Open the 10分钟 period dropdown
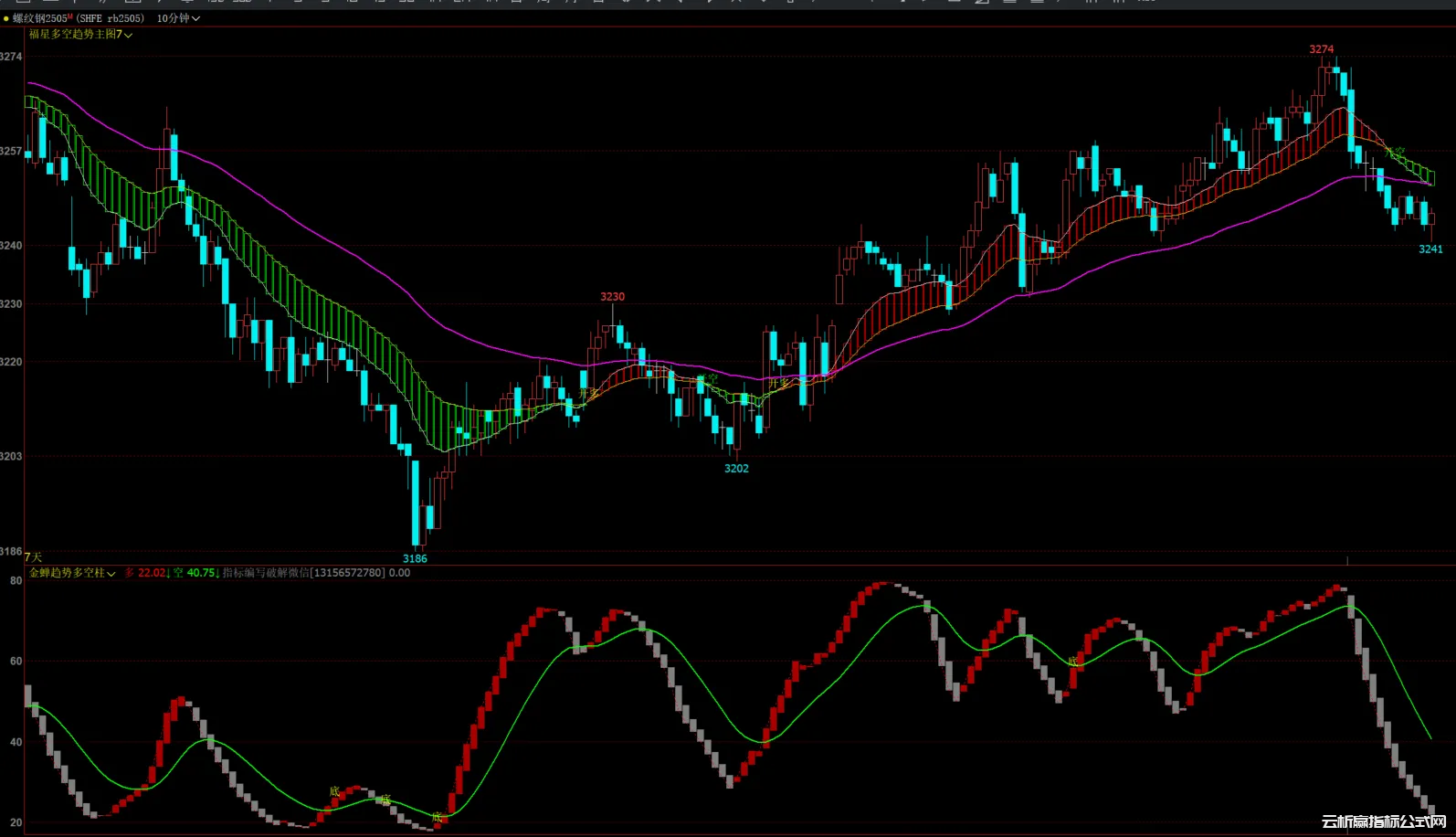 (x=178, y=18)
